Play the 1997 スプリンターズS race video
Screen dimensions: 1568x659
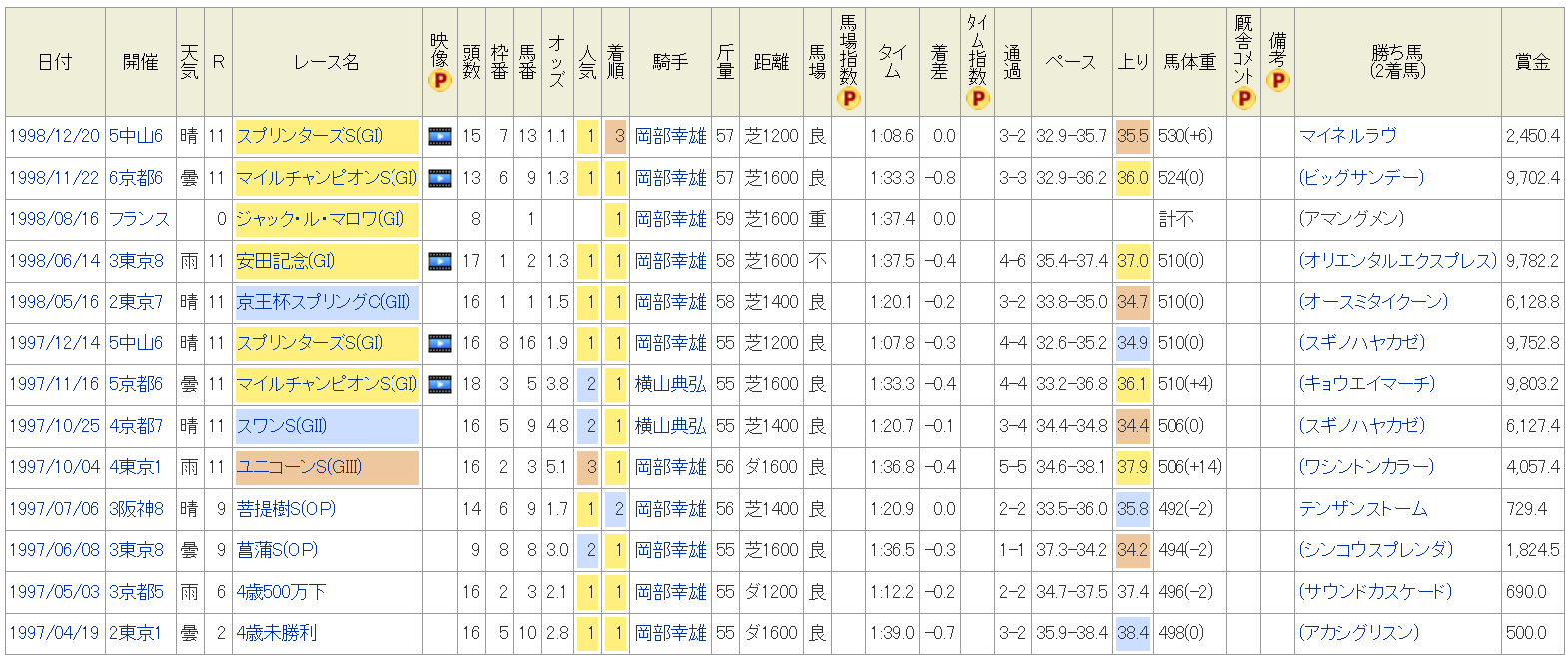(439, 343)
